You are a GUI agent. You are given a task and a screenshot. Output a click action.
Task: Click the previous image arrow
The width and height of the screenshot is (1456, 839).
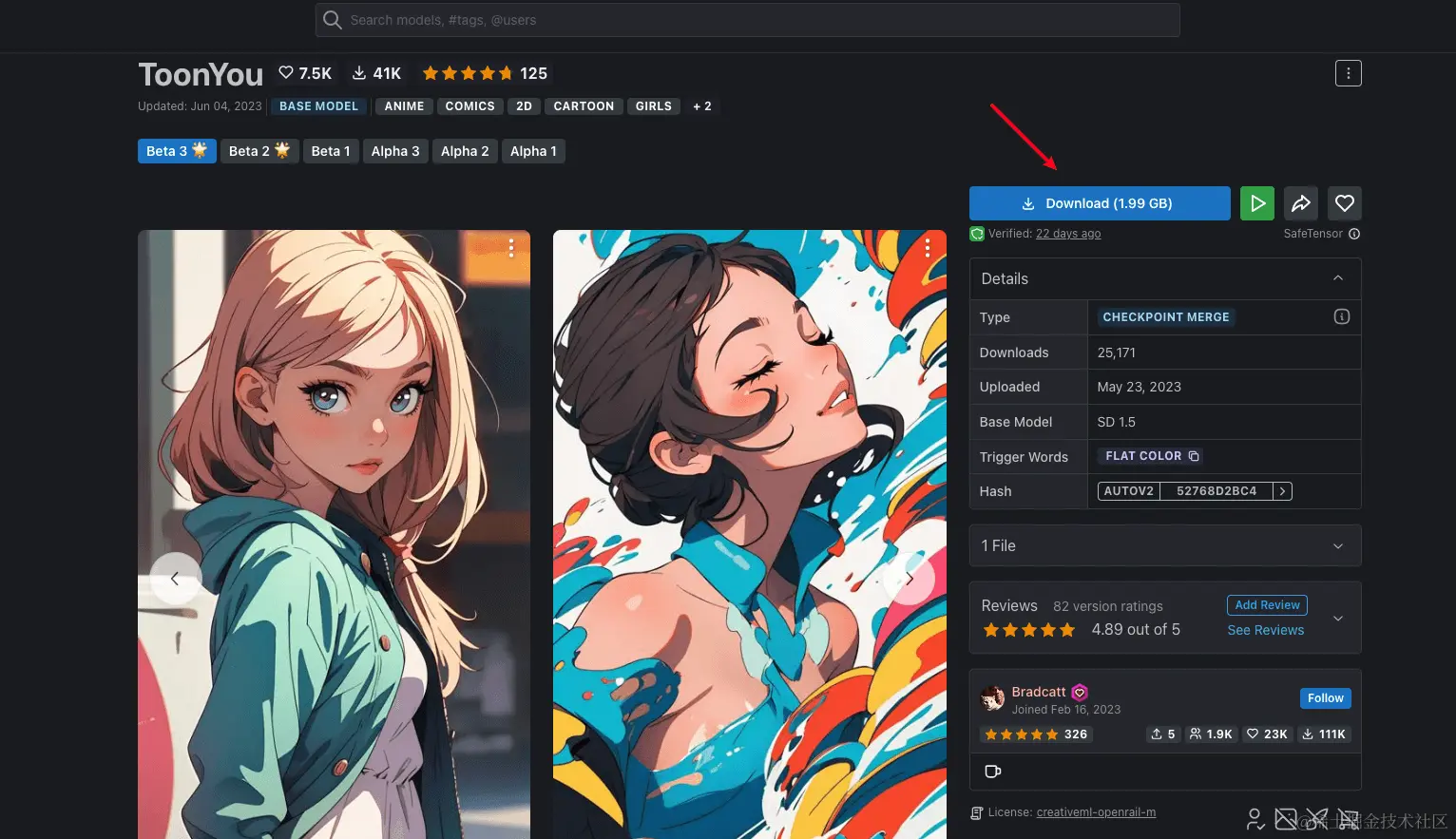(175, 578)
